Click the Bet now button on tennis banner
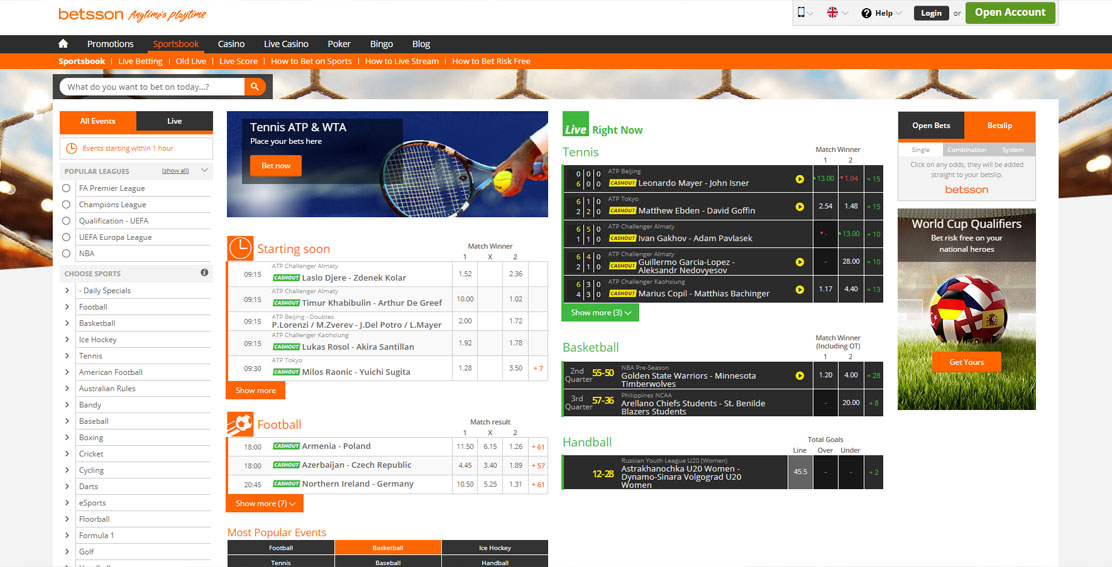This screenshot has width=1112, height=567. tap(275, 166)
